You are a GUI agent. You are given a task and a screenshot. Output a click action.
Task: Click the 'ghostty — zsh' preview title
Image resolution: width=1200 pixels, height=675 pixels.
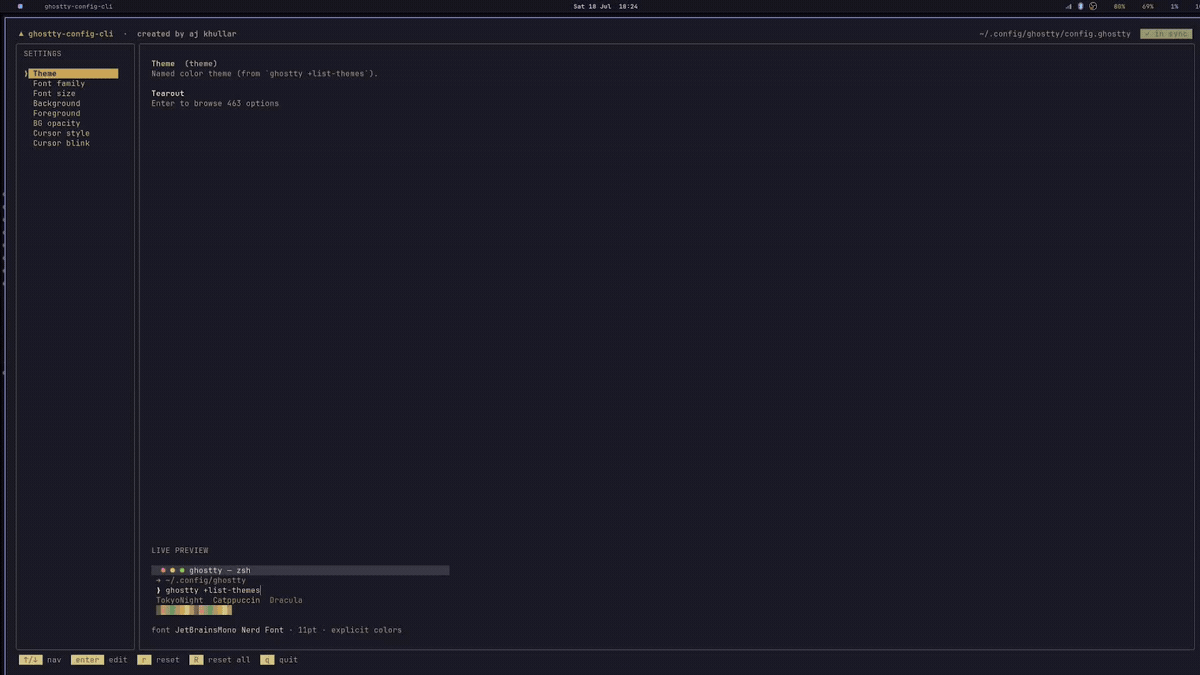pos(220,570)
